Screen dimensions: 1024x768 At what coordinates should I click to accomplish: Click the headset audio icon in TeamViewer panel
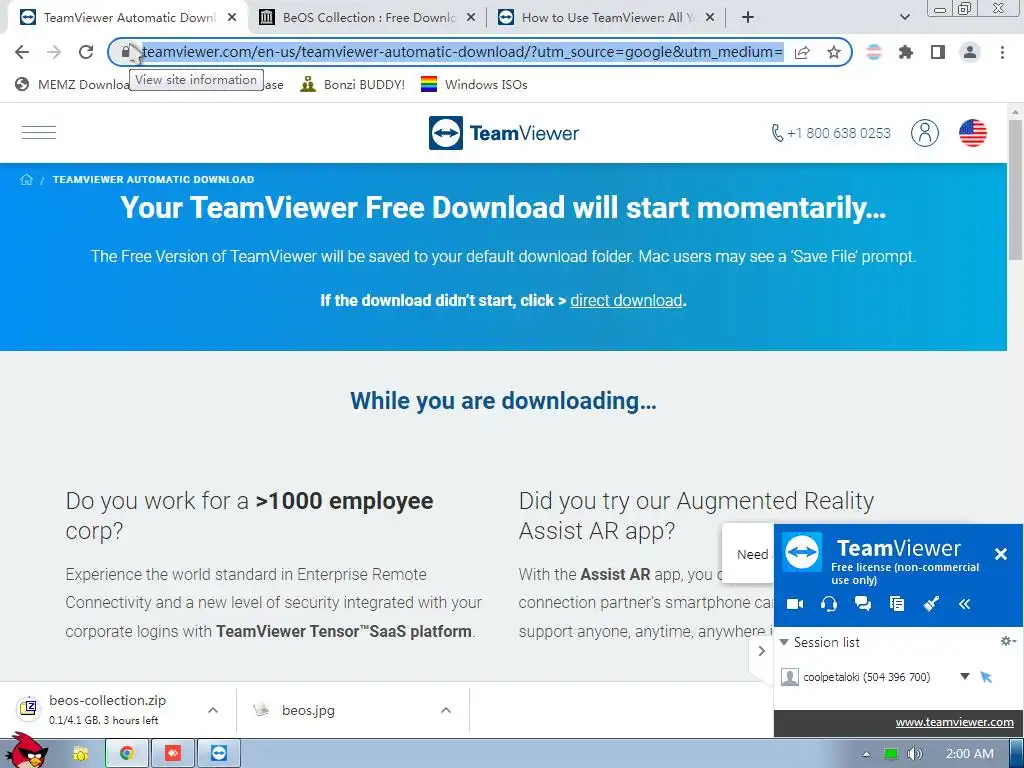tap(829, 604)
